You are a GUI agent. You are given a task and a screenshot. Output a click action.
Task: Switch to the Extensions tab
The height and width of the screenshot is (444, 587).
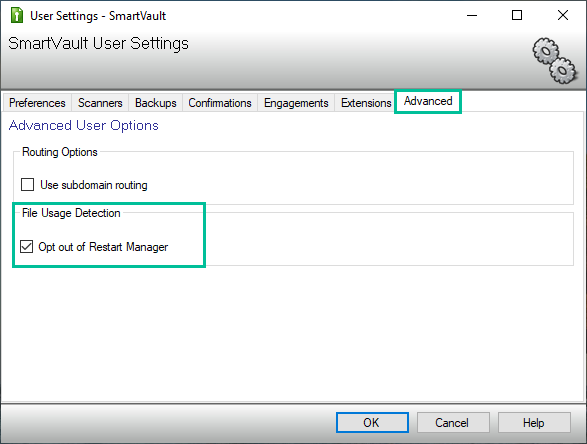pos(366,103)
